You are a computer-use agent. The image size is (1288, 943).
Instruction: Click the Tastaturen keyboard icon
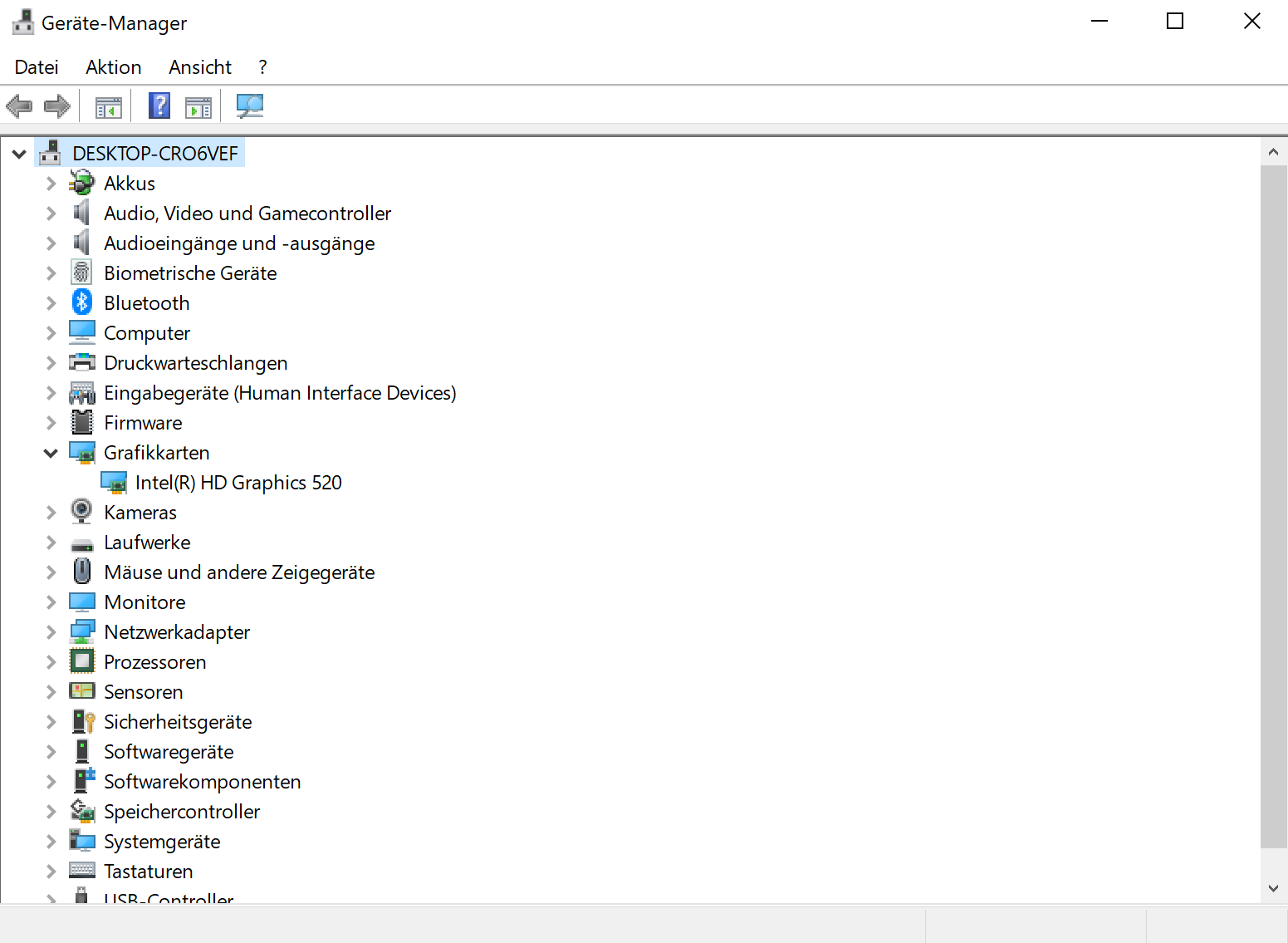pos(82,870)
